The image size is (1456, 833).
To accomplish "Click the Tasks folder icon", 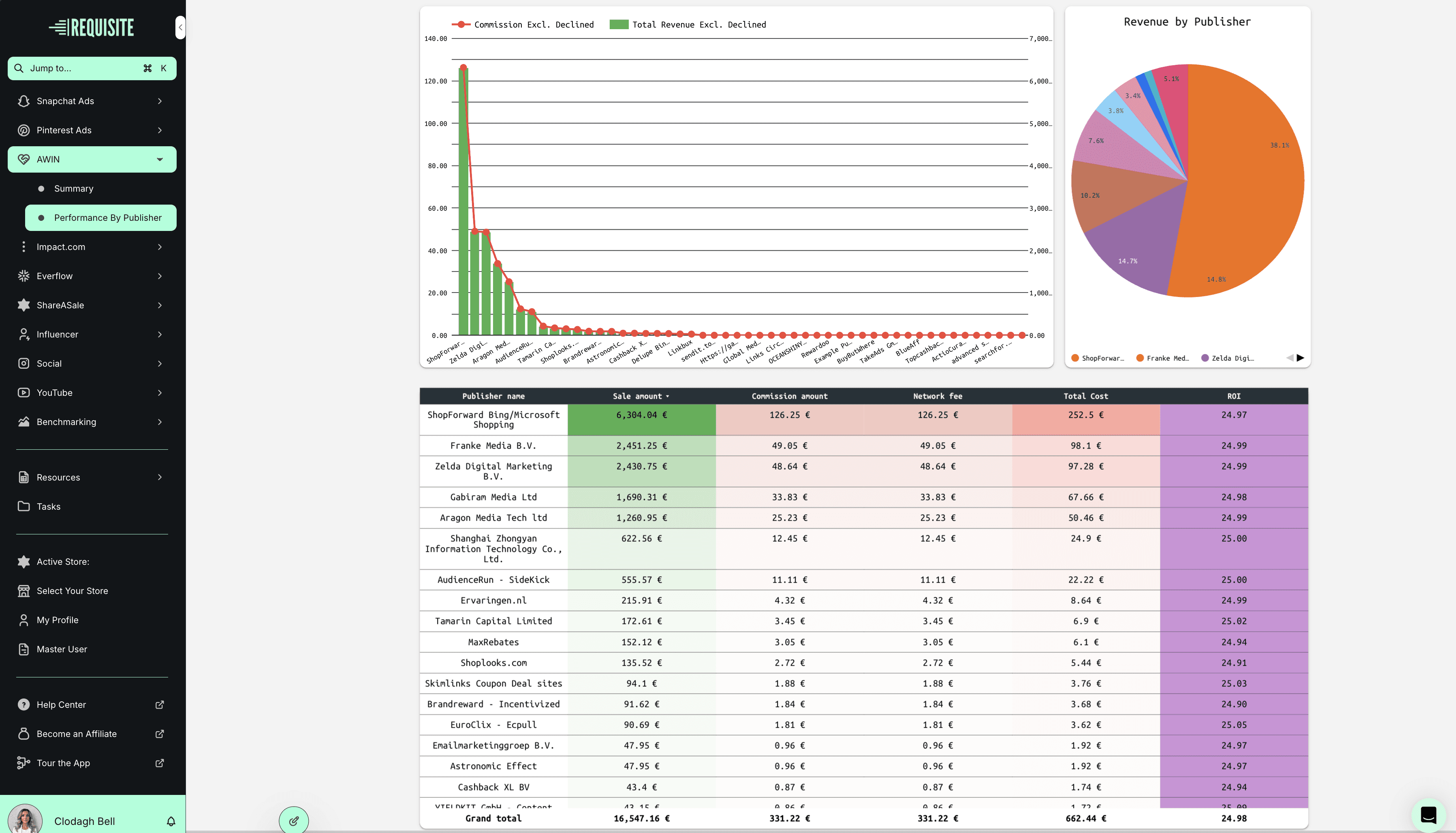I will tap(23, 506).
